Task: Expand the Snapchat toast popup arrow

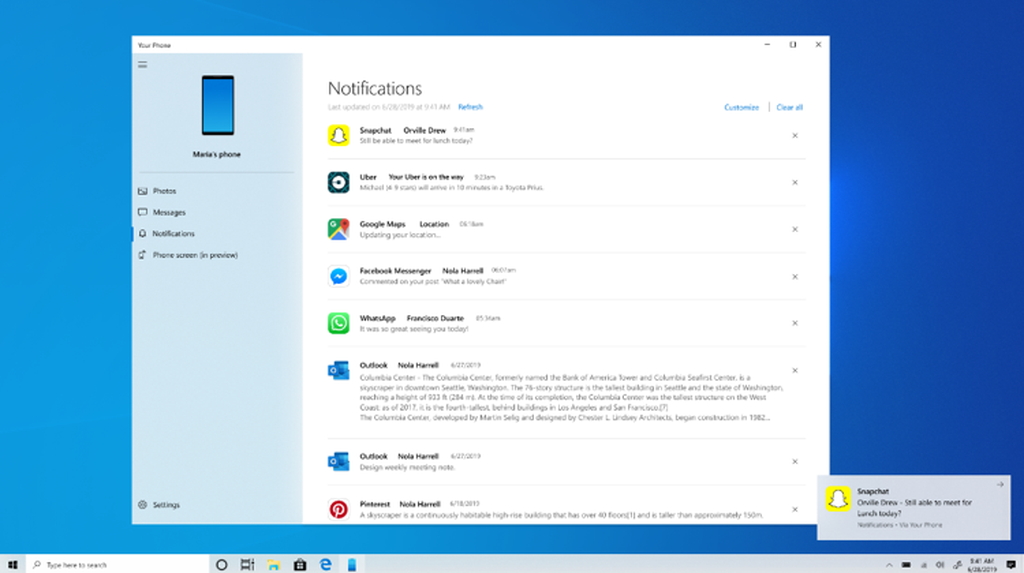Action: coord(1000,485)
